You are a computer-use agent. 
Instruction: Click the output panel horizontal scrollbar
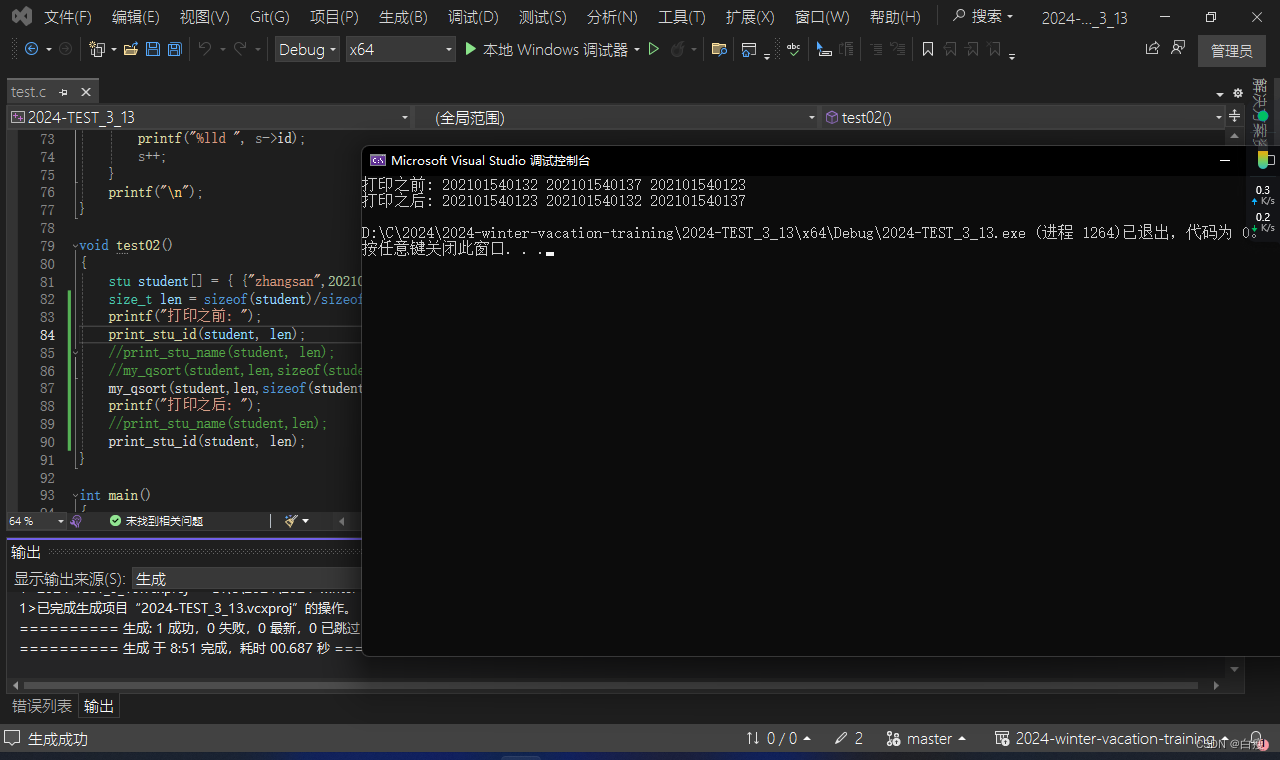(610, 685)
